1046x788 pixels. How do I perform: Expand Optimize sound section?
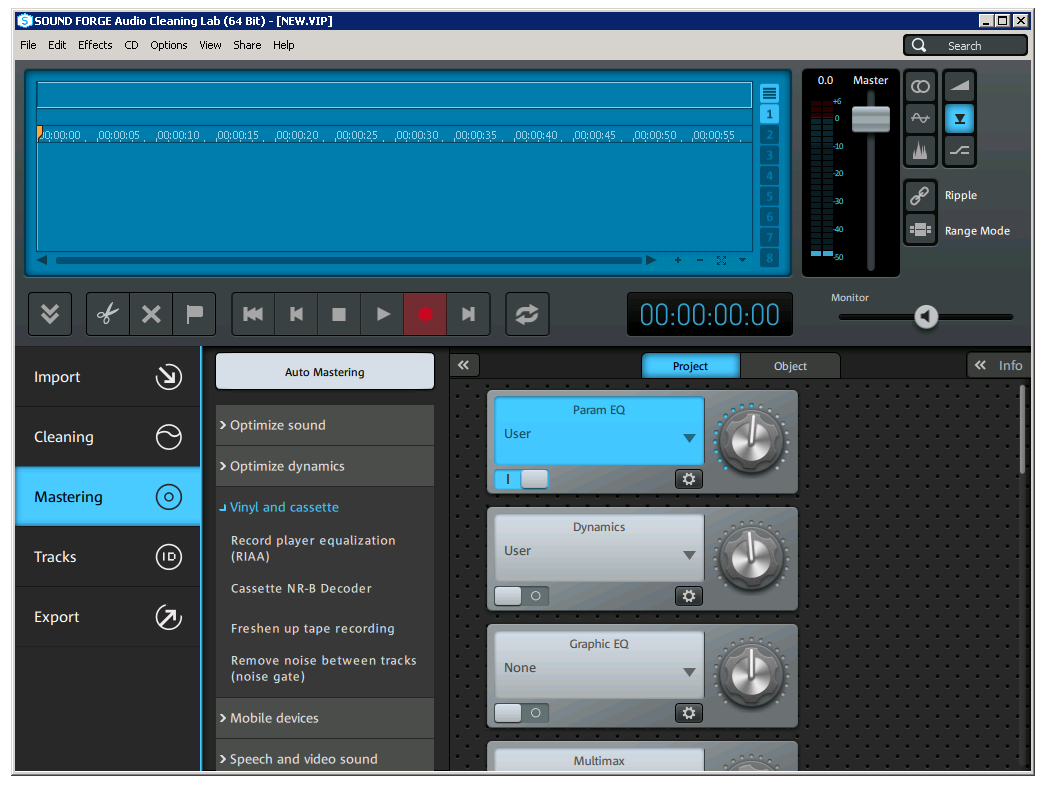point(325,425)
